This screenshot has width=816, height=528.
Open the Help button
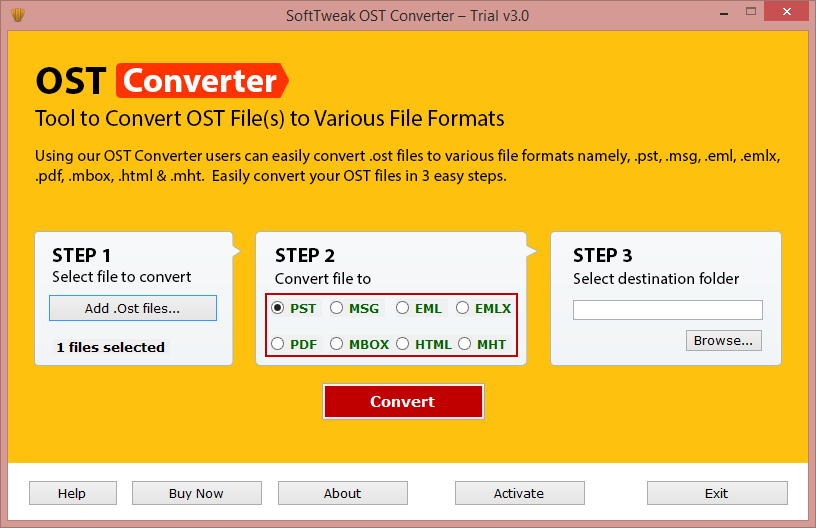click(73, 493)
